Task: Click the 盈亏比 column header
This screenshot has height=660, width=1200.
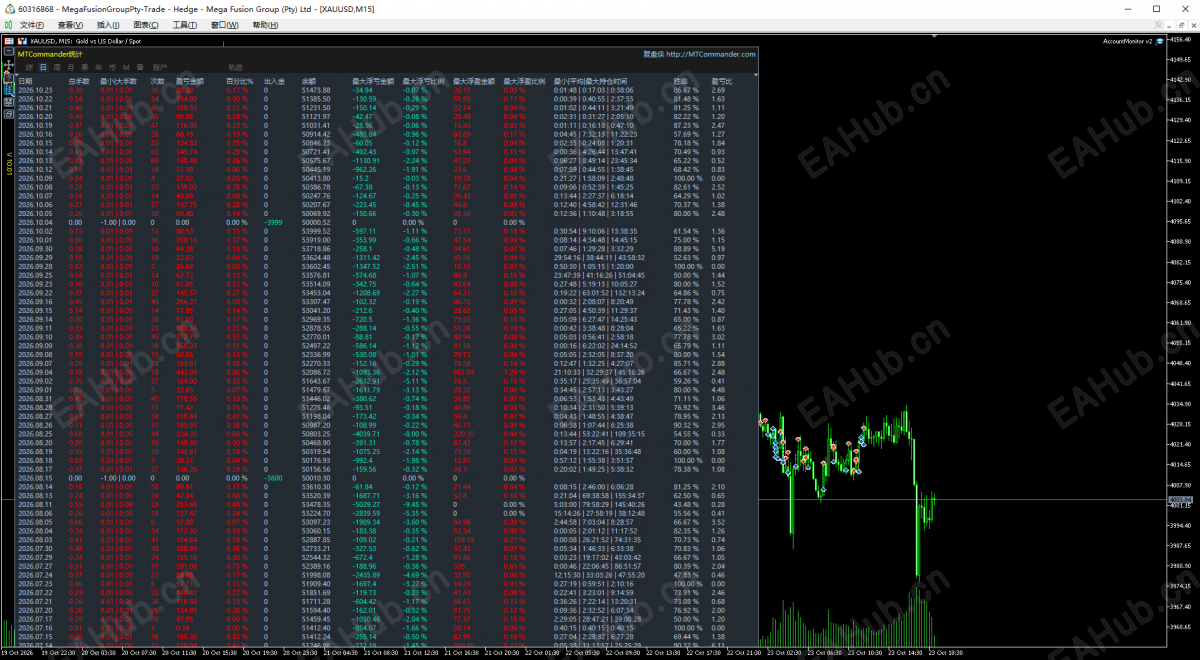Action: tap(721, 81)
